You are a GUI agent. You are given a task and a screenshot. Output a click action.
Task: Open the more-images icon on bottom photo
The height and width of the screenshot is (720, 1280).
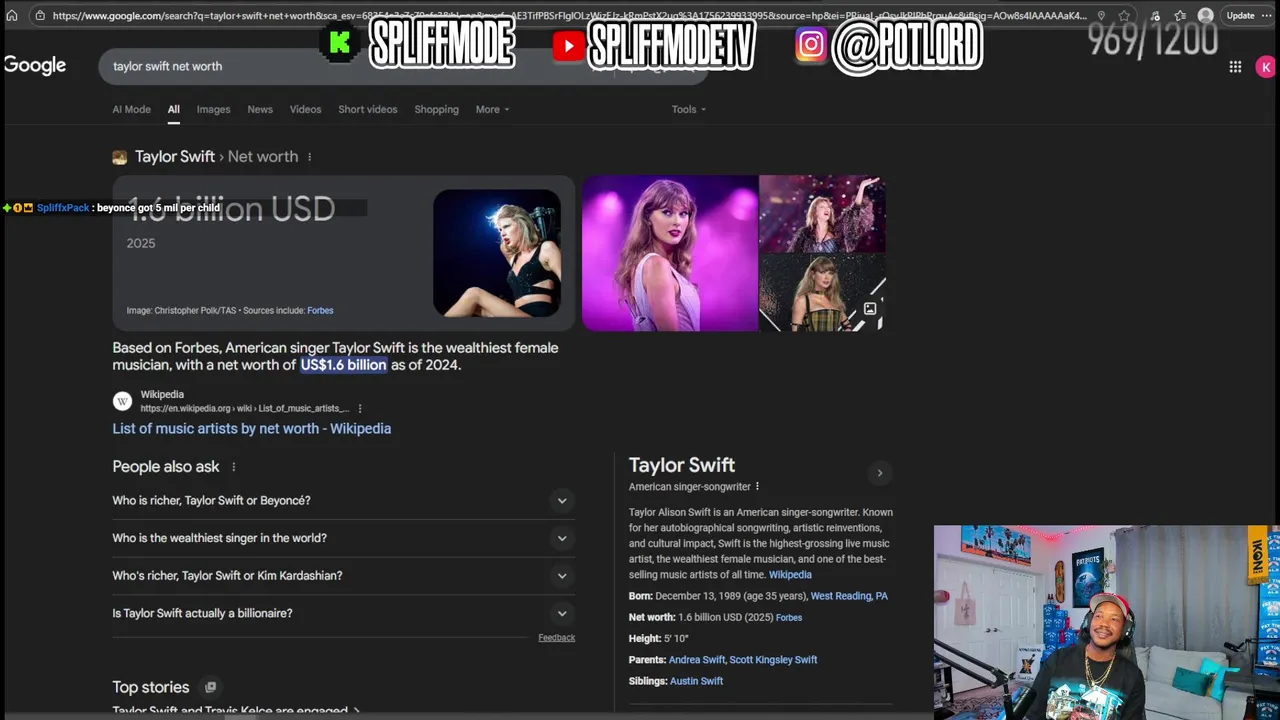point(870,309)
